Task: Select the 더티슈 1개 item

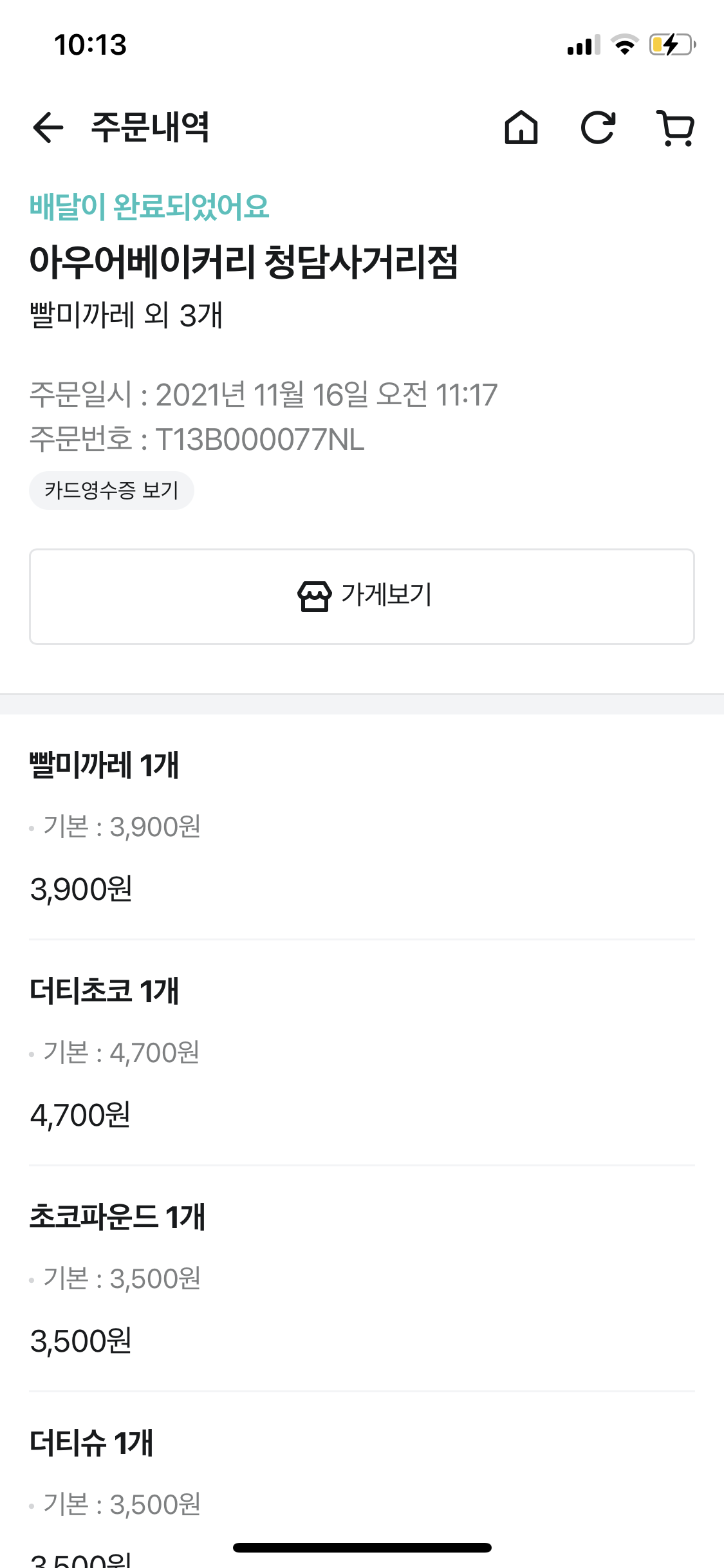Action: [91, 1443]
